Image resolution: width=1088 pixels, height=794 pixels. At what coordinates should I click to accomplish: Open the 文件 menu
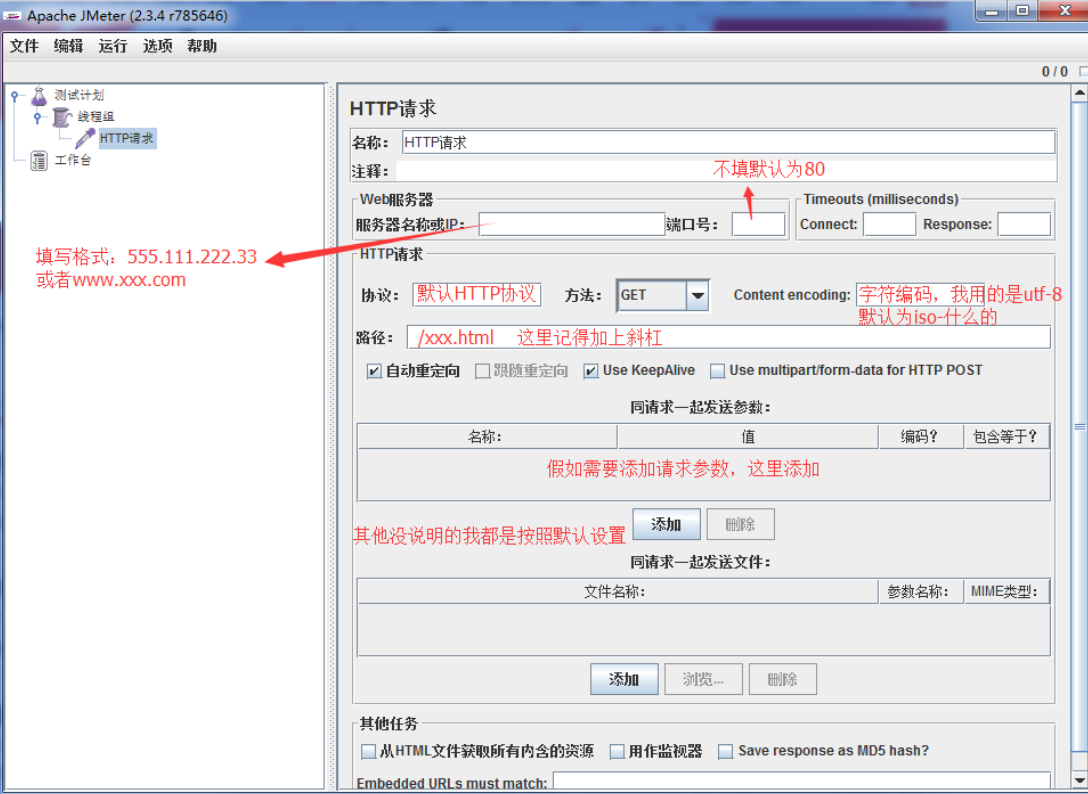[24, 46]
